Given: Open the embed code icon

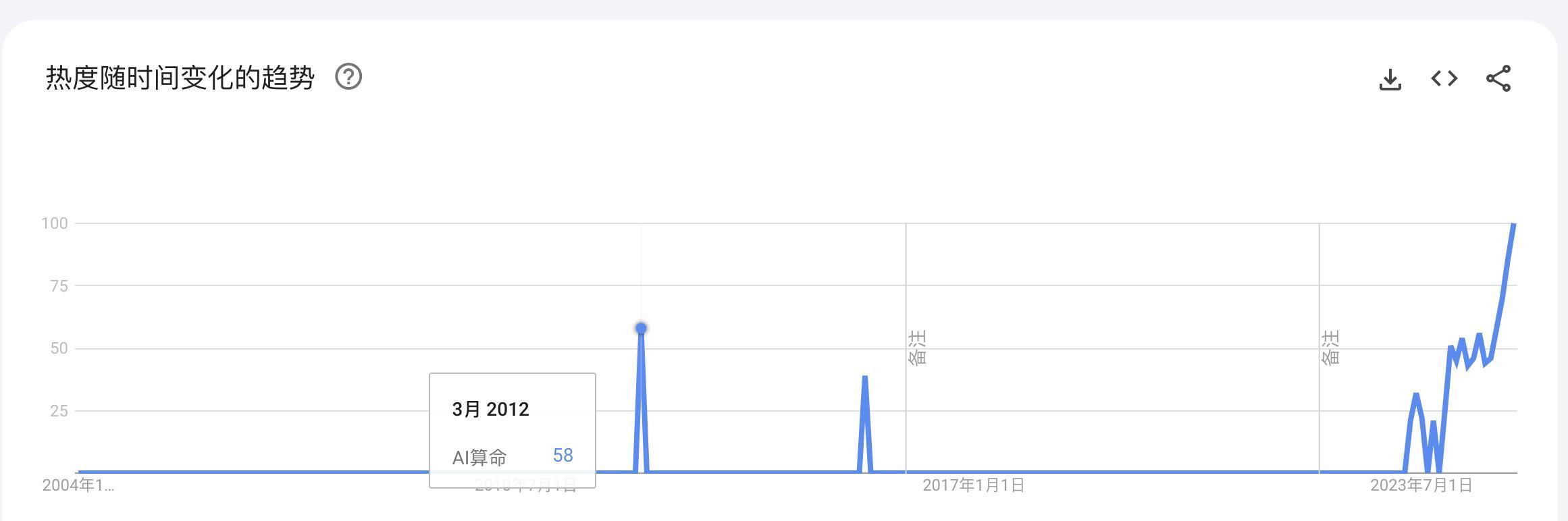Looking at the screenshot, I should pyautogui.click(x=1444, y=78).
